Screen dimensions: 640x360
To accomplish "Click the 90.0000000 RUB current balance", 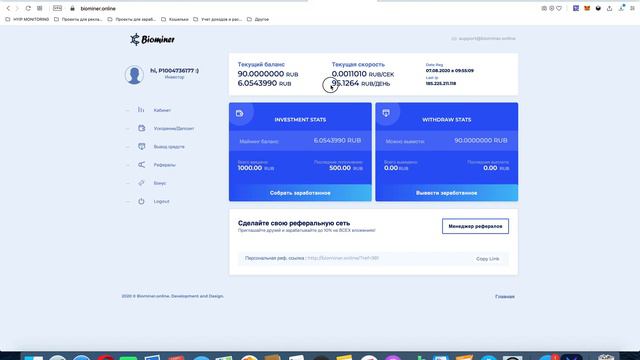I will point(268,74).
